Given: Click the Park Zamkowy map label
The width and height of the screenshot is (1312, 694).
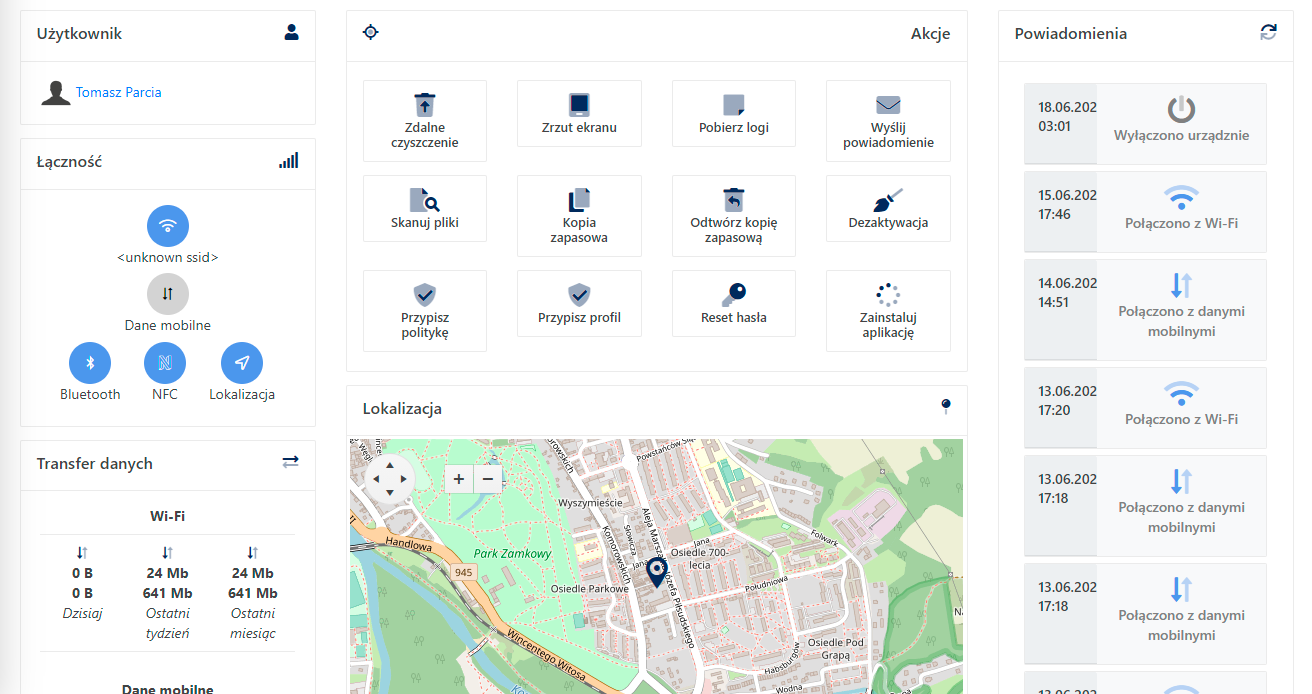Looking at the screenshot, I should (x=512, y=553).
